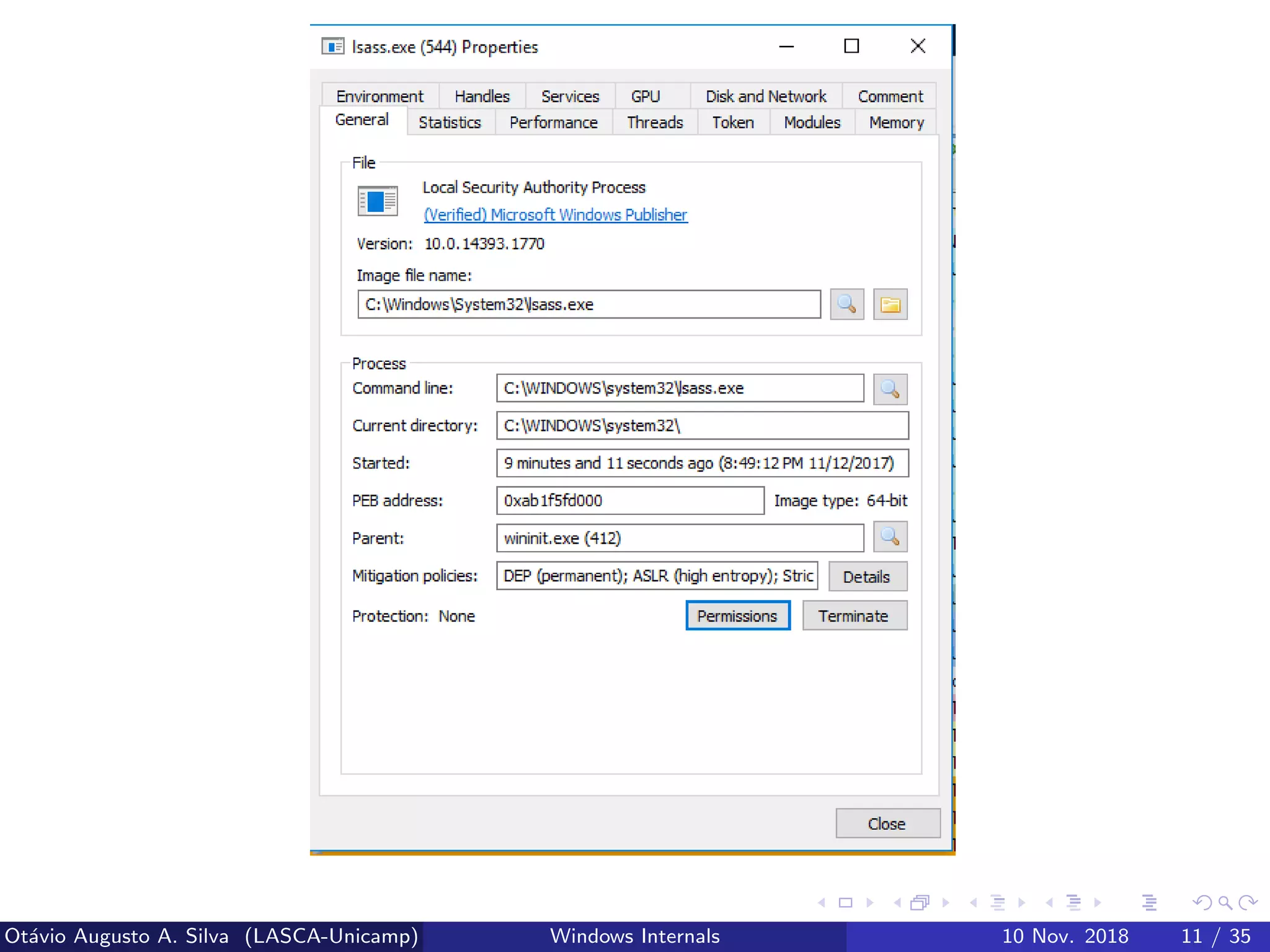Viewport: 1270px width, 952px height.
Task: Click the Mitigation policies field
Action: [x=657, y=576]
